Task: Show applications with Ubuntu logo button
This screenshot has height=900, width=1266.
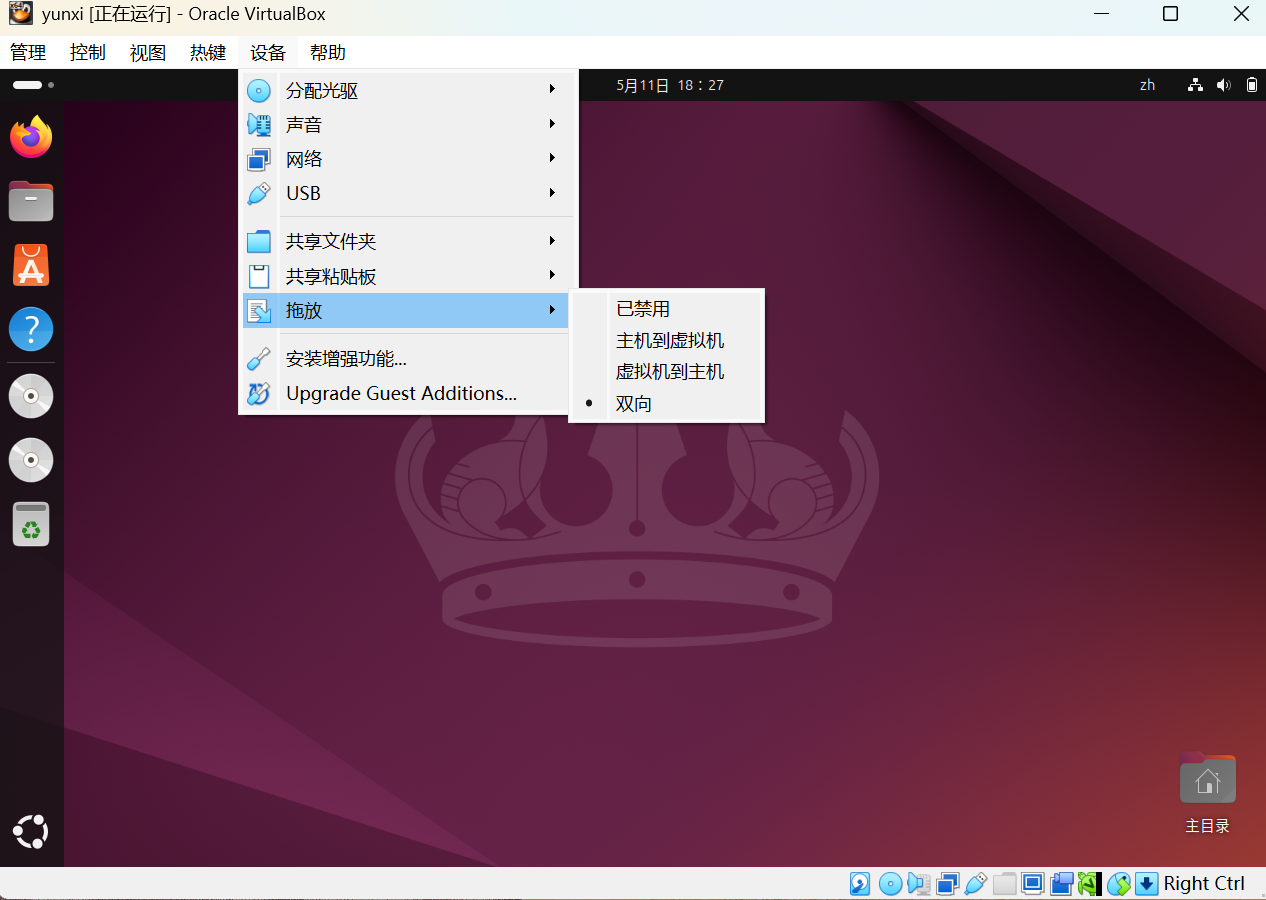Action: (x=31, y=832)
